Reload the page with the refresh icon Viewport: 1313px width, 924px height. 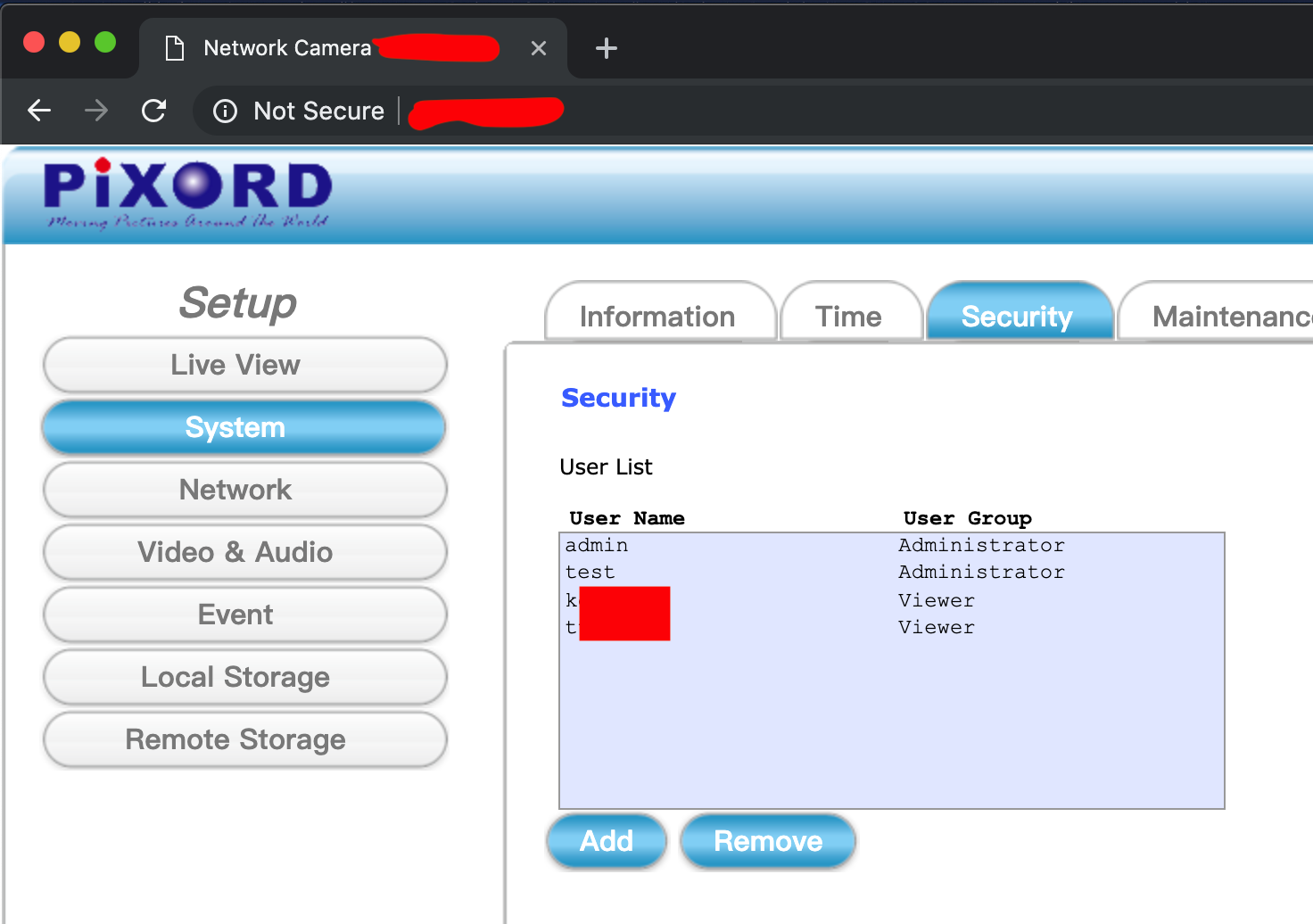pos(154,111)
